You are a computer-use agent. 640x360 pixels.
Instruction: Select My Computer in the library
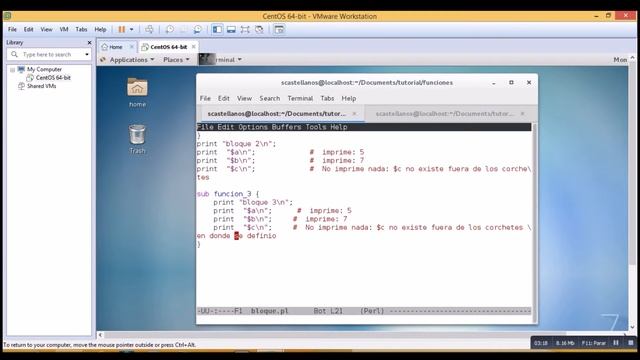[44, 69]
